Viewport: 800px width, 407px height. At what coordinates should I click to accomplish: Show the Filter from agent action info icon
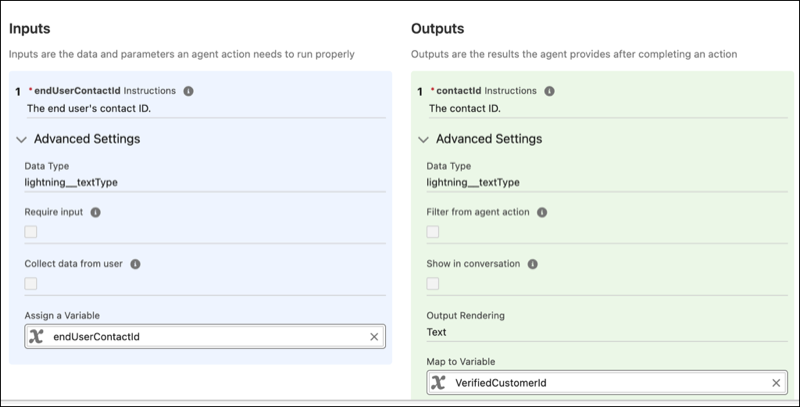point(542,213)
